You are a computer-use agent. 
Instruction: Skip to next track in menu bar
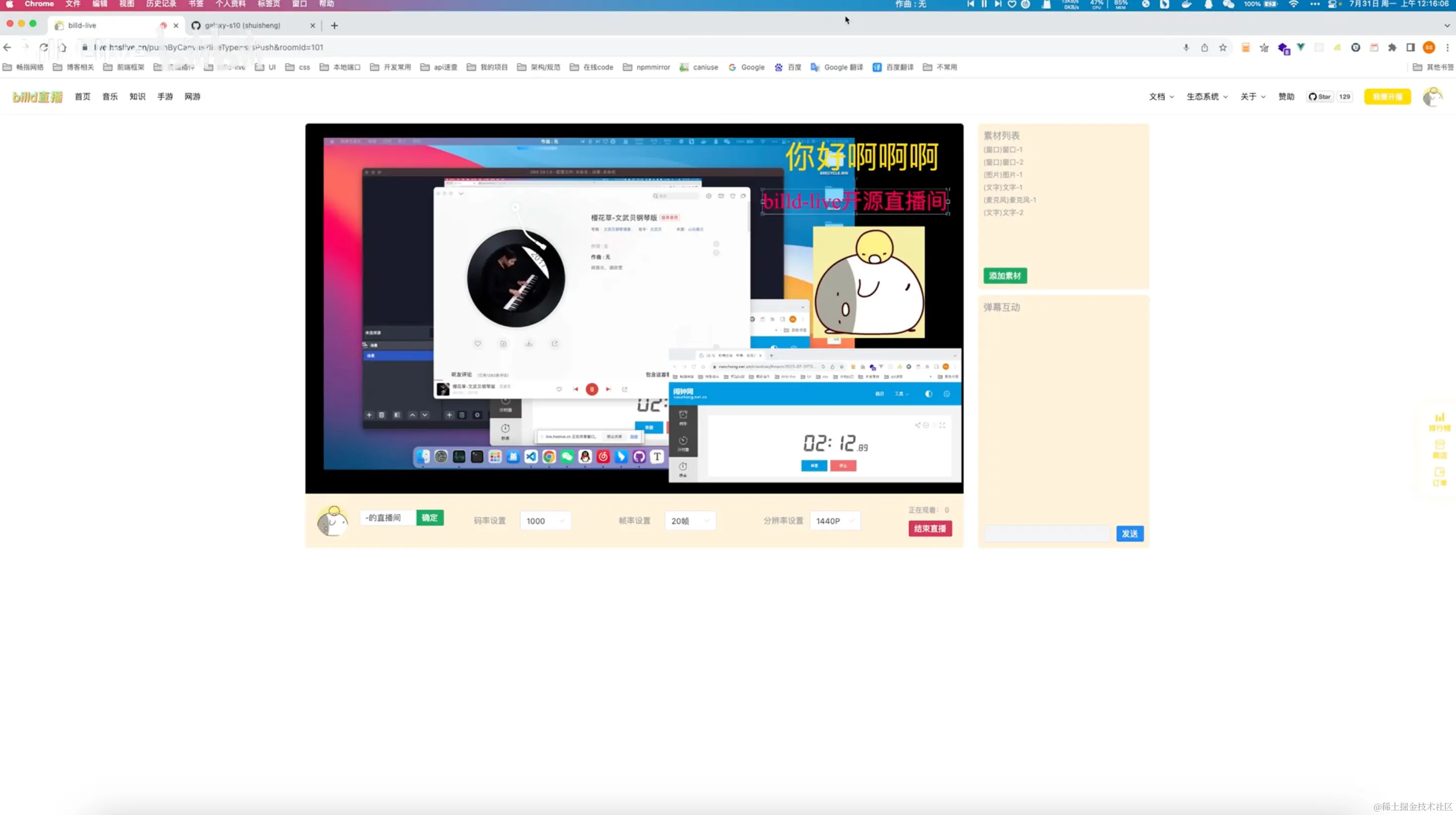point(998,4)
